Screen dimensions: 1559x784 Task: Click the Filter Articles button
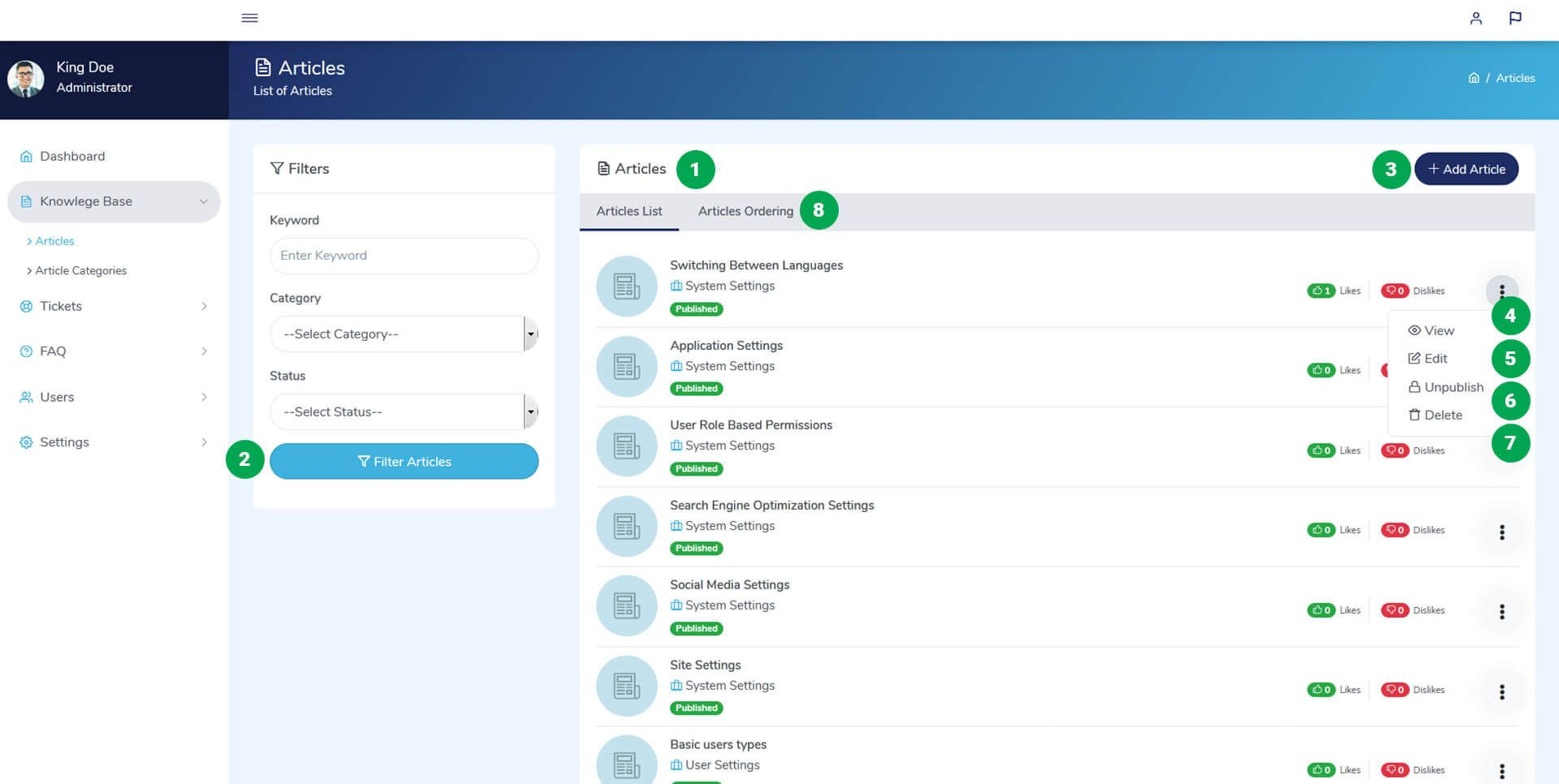404,461
